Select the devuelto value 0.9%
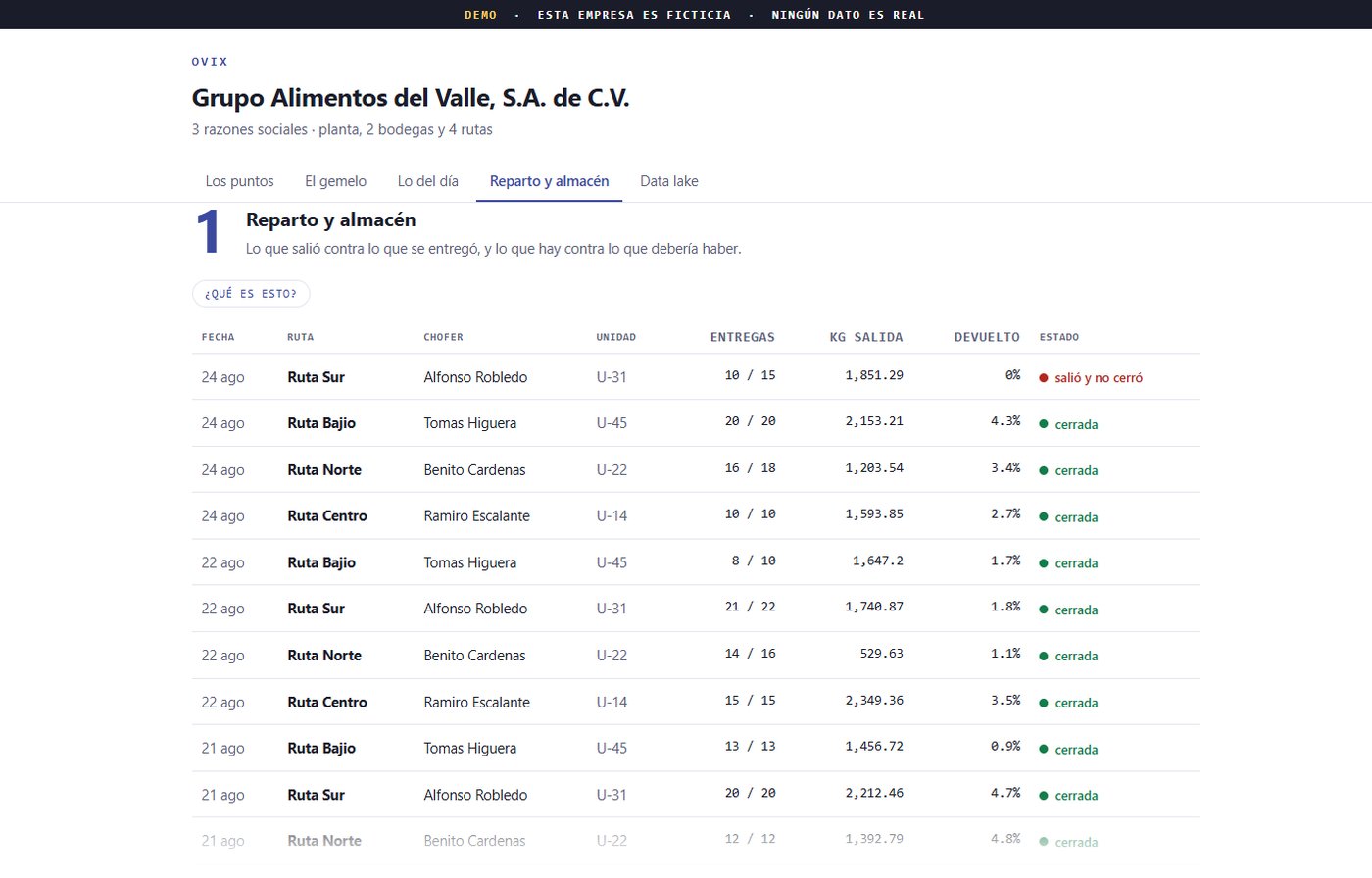Screen dimensions: 1372x878 click(x=1005, y=747)
